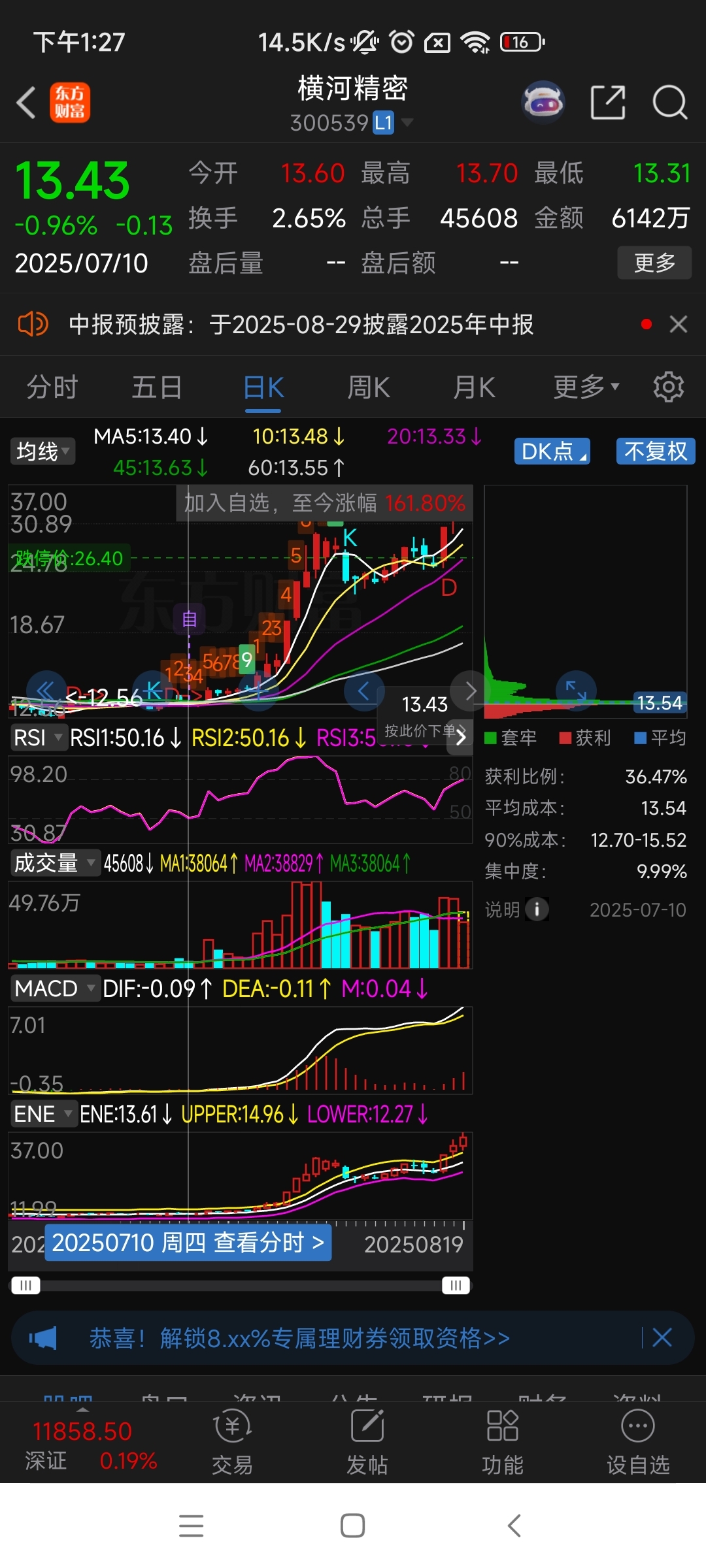Open the 均线 indicator dropdown
This screenshot has width=706, height=1568.
pos(42,451)
